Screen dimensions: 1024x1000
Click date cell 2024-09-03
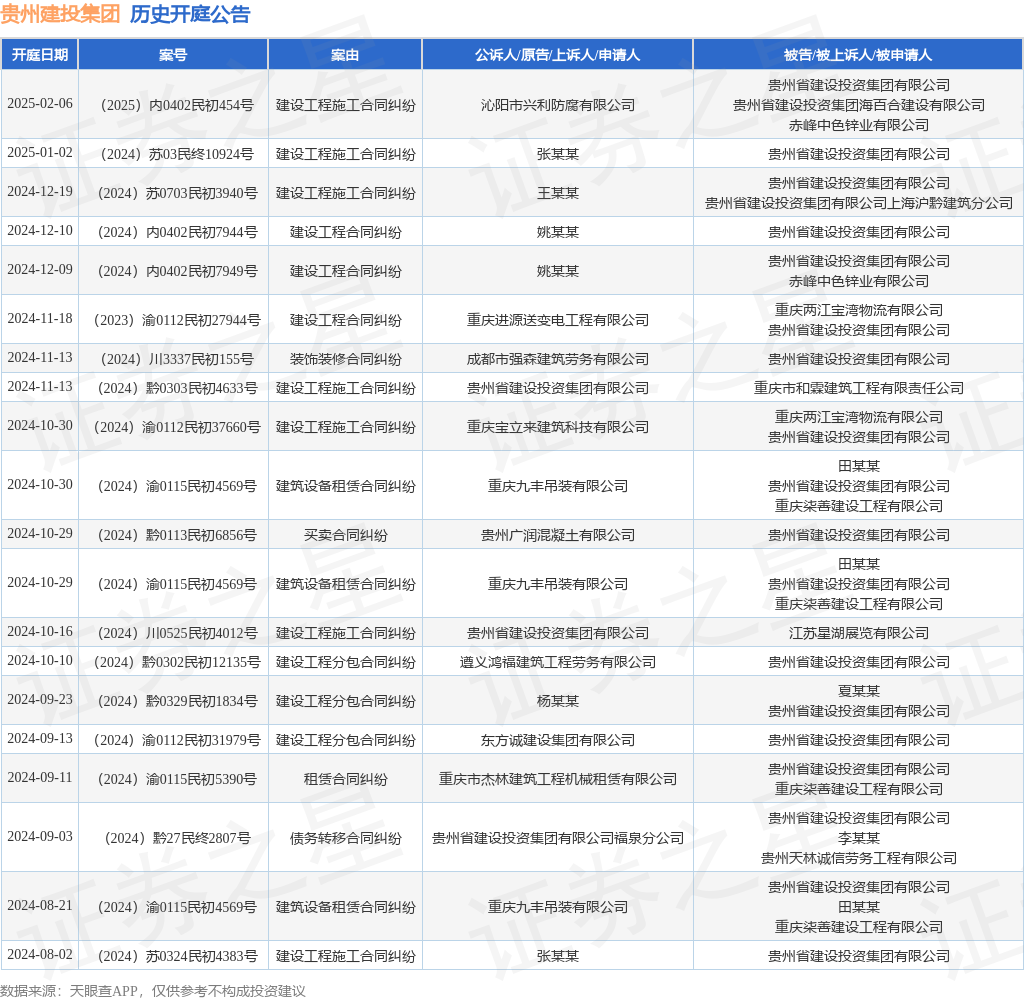click(x=40, y=837)
